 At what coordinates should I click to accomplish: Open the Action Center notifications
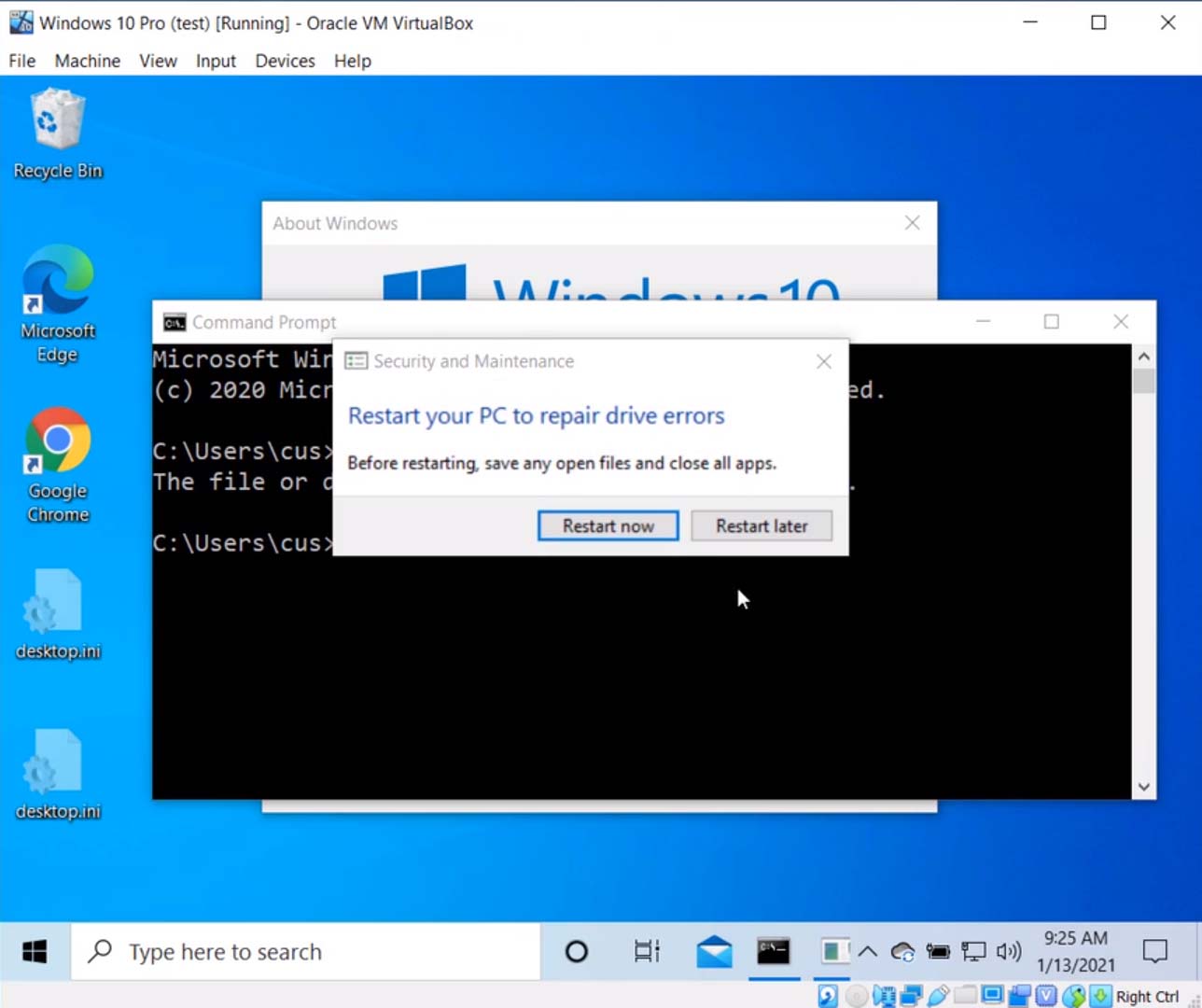[1155, 951]
